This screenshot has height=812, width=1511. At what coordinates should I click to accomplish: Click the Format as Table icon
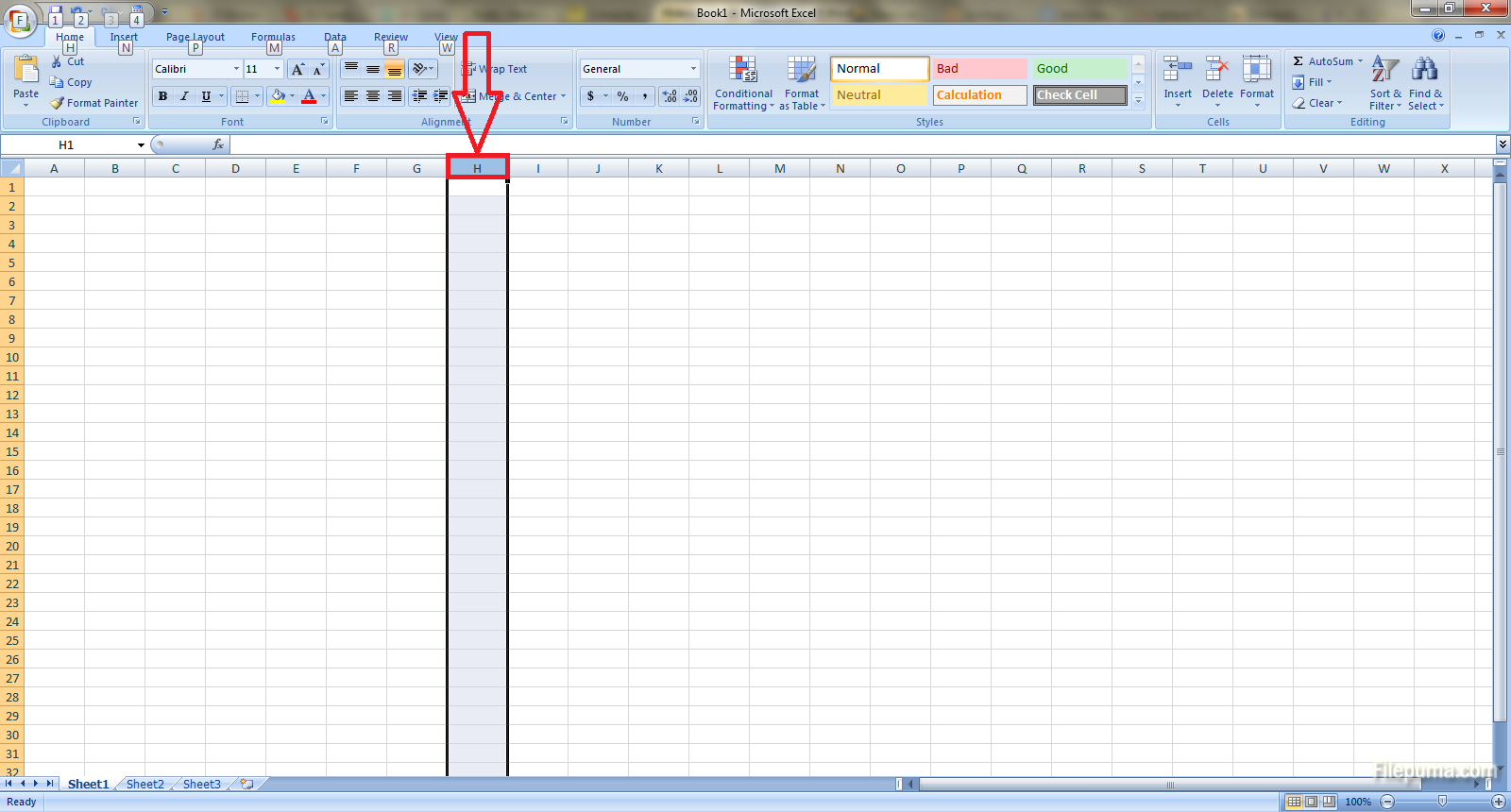click(802, 71)
